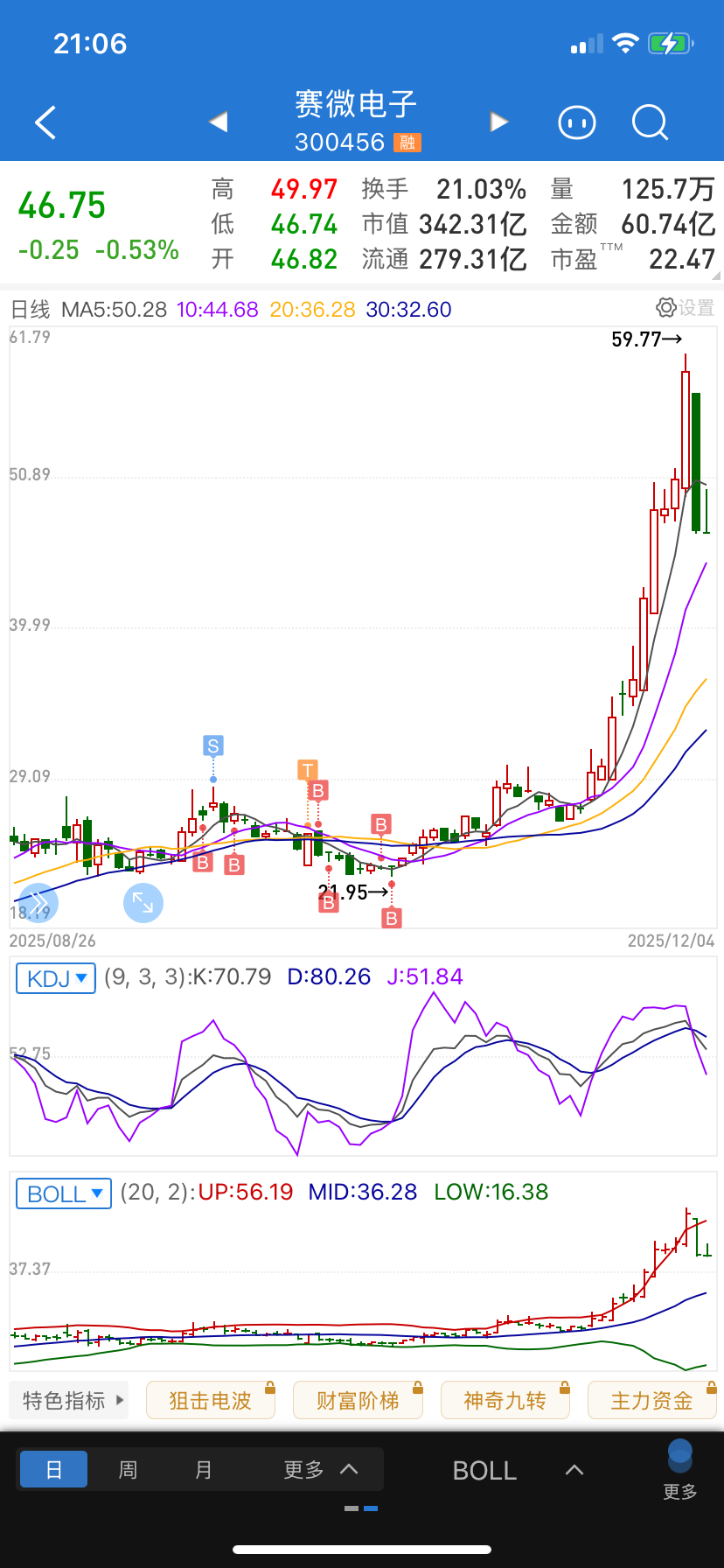Viewport: 724px width, 1568px height.
Task: Tap high price 49.97
Action: click(x=304, y=189)
